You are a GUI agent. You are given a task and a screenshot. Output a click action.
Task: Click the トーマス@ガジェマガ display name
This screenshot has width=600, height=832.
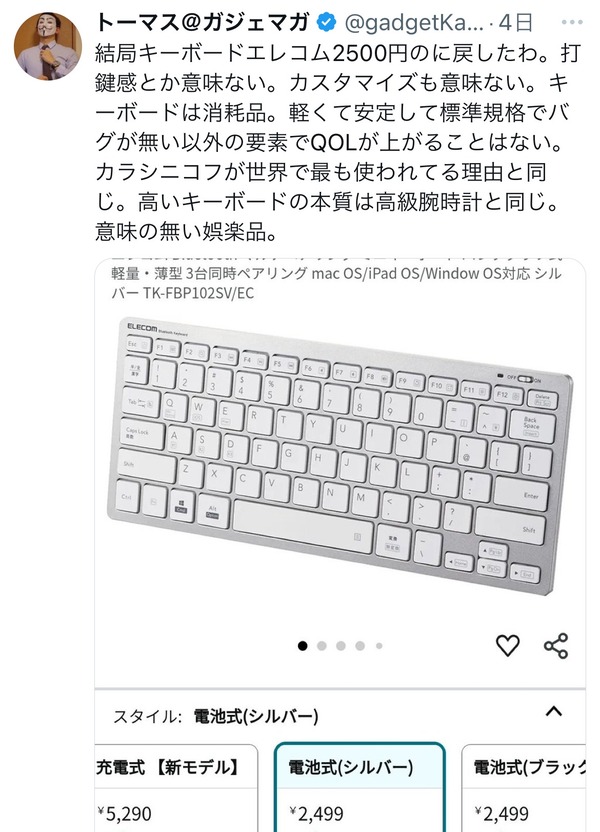click(x=203, y=22)
